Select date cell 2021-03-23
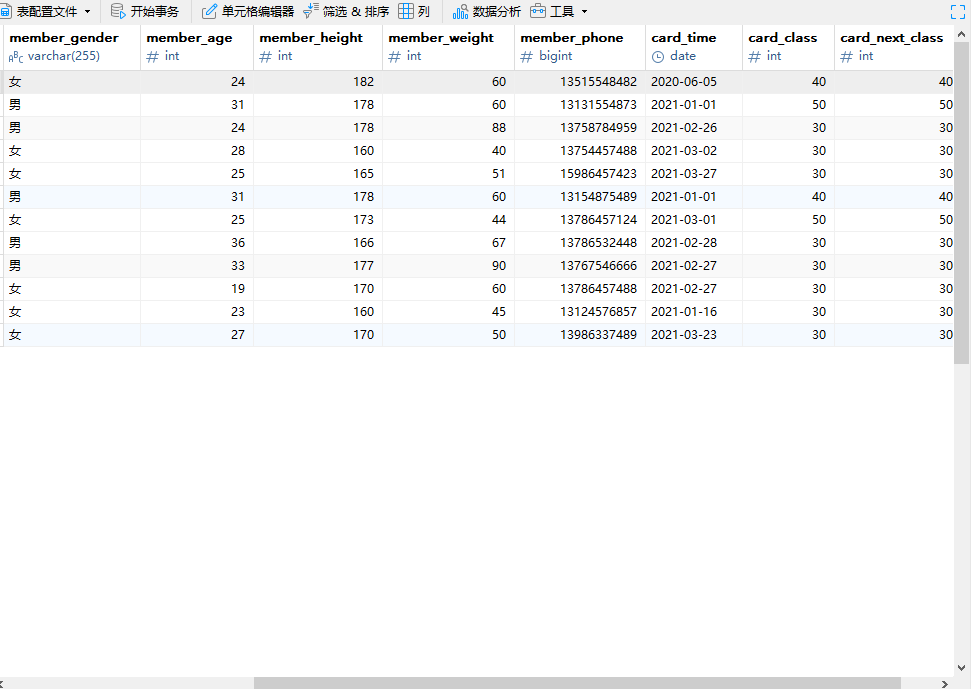 point(694,334)
